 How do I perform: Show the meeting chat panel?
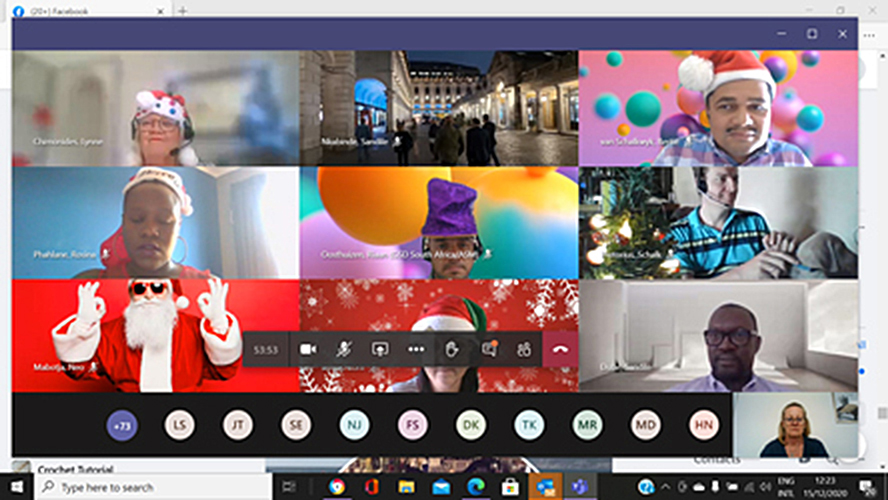(x=489, y=349)
